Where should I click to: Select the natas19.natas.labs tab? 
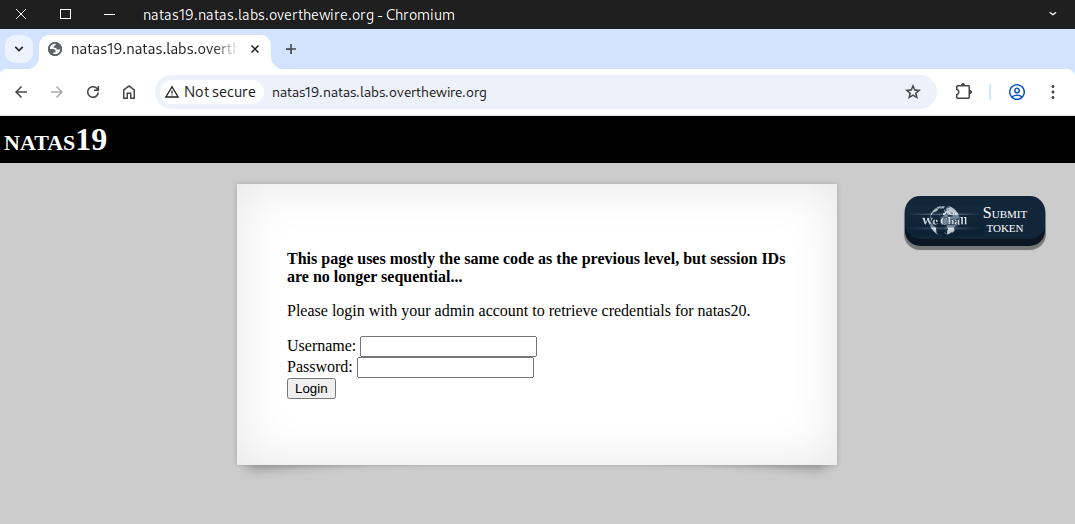(x=145, y=49)
